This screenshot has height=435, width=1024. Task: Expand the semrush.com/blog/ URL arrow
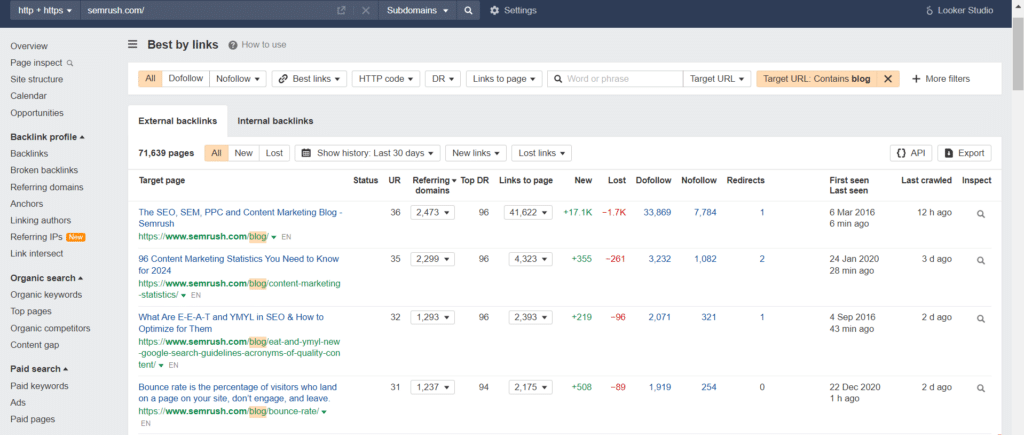(274, 237)
